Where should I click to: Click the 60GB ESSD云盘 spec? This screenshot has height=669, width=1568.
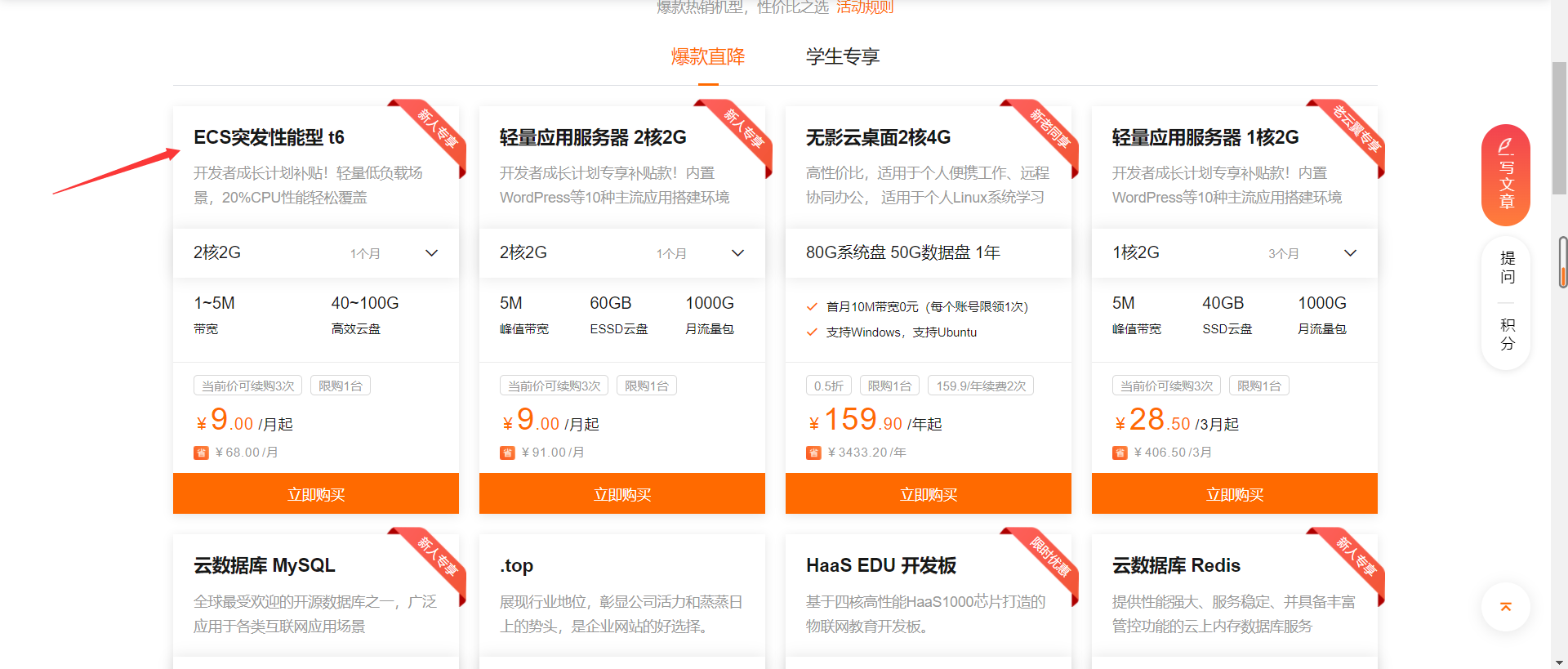click(x=618, y=314)
